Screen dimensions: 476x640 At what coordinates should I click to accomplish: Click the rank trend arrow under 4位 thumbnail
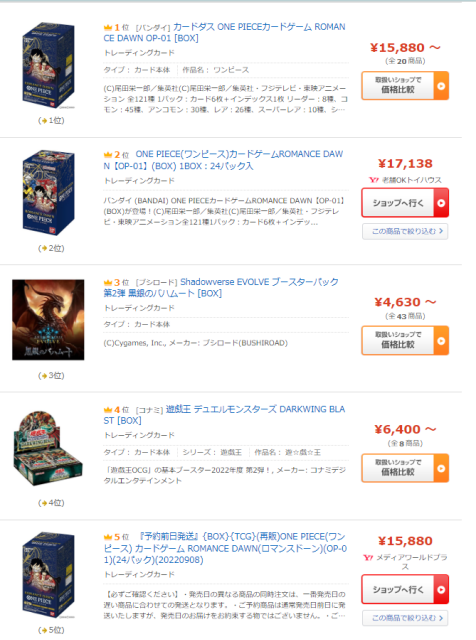click(x=42, y=503)
